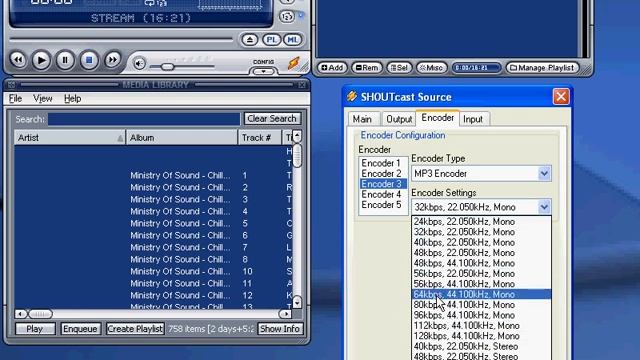Click the Create Playlist button

pyautogui.click(x=135, y=329)
